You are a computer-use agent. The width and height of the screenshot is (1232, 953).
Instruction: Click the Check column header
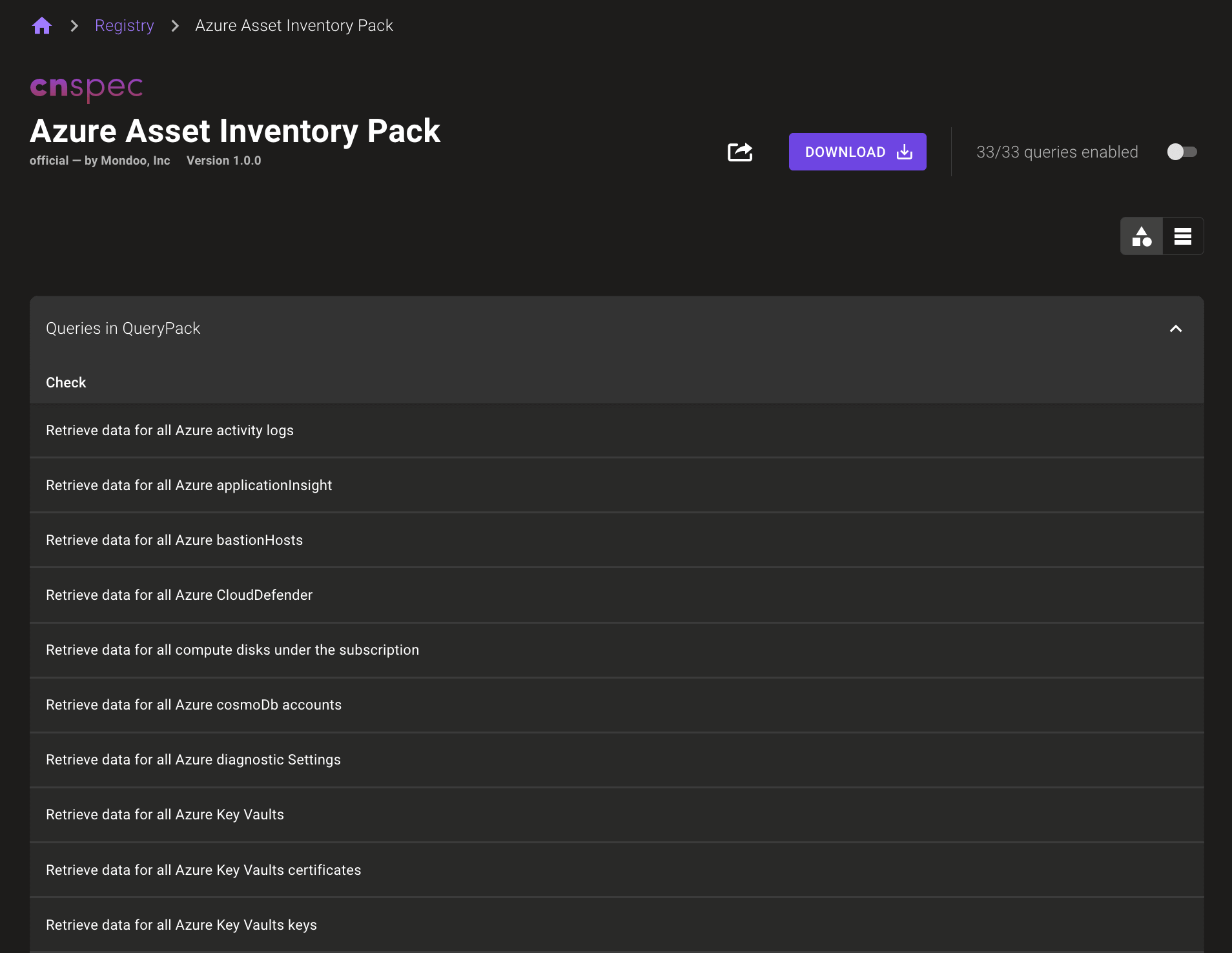tap(66, 382)
